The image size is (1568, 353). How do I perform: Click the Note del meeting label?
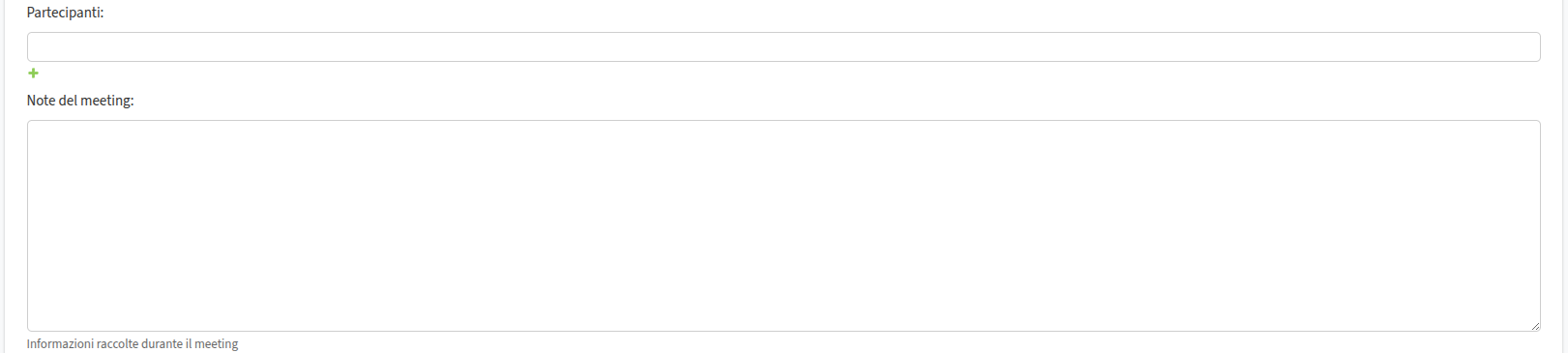click(x=80, y=101)
